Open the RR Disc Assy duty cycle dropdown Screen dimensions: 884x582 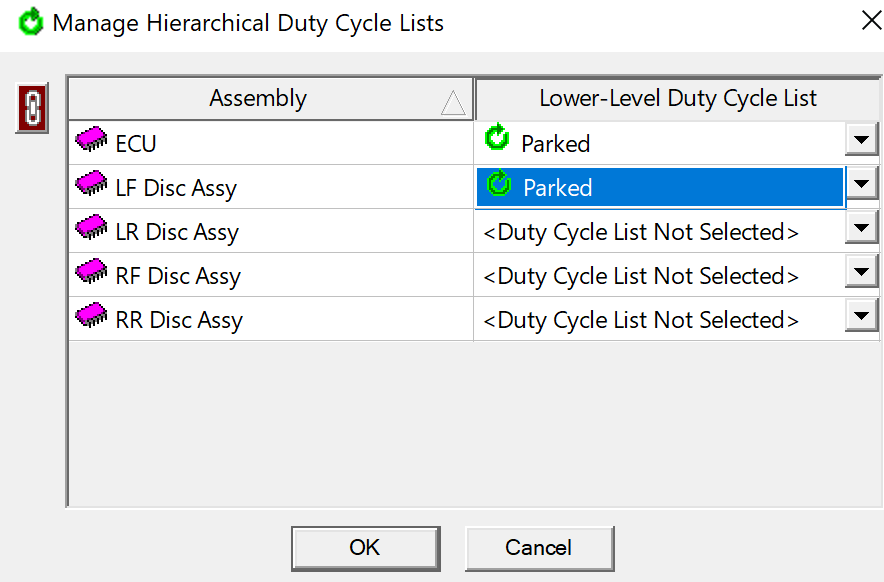pyautogui.click(x=861, y=315)
